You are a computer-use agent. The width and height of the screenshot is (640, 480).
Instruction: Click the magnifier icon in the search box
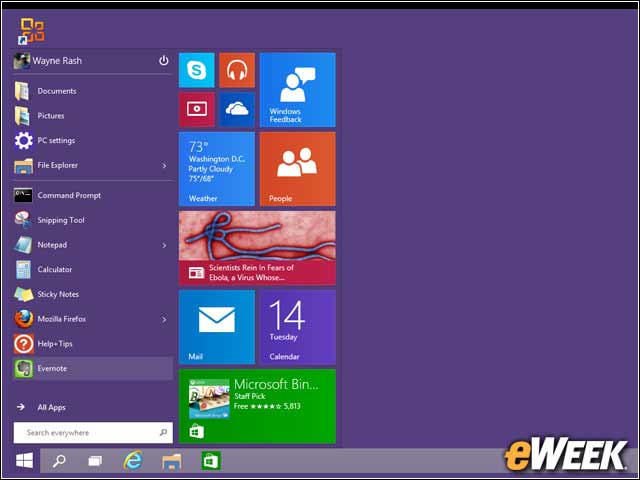163,432
